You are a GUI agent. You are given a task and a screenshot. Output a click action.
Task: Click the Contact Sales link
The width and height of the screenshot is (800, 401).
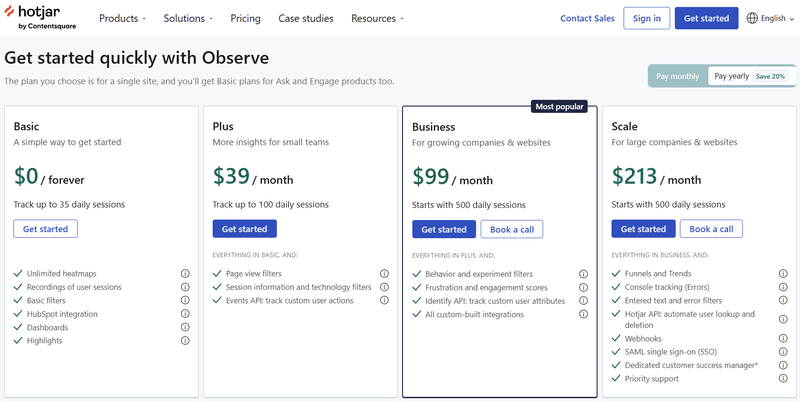point(587,18)
